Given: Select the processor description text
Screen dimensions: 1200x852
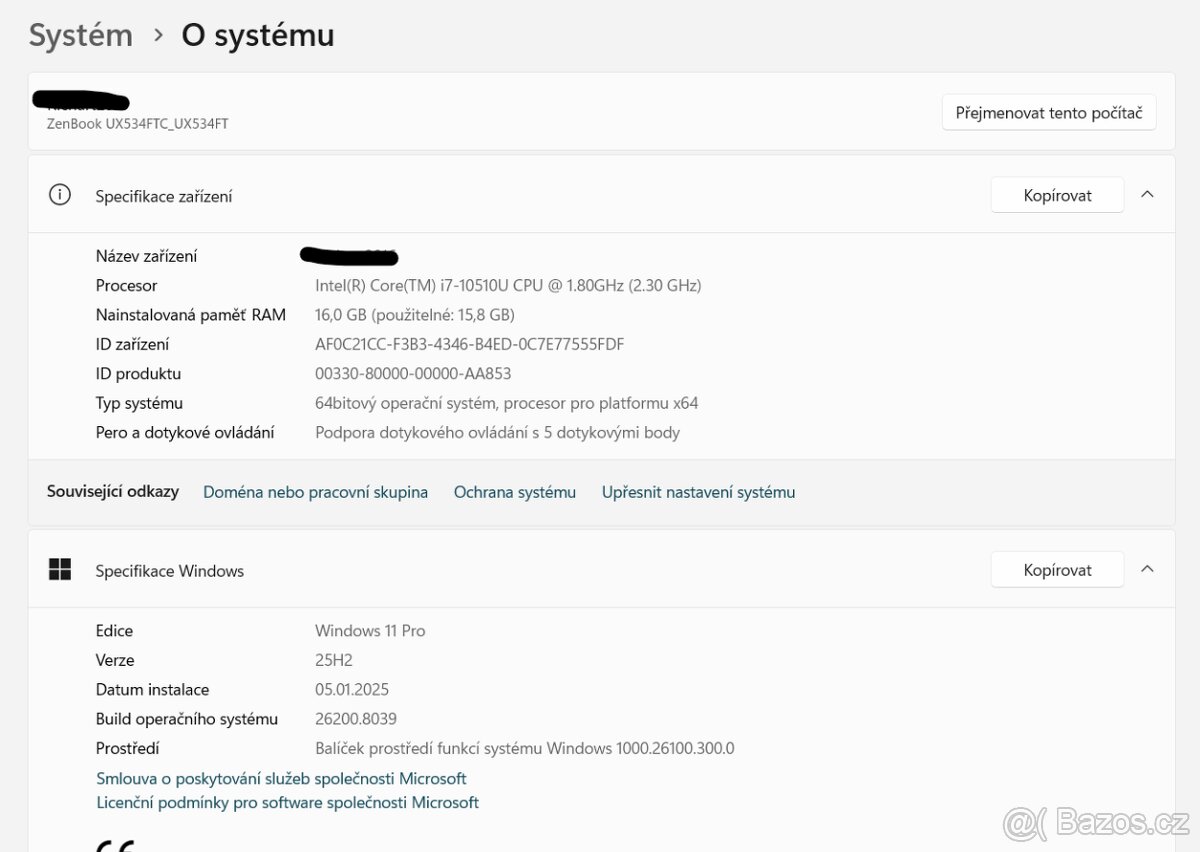Looking at the screenshot, I should pos(507,285).
